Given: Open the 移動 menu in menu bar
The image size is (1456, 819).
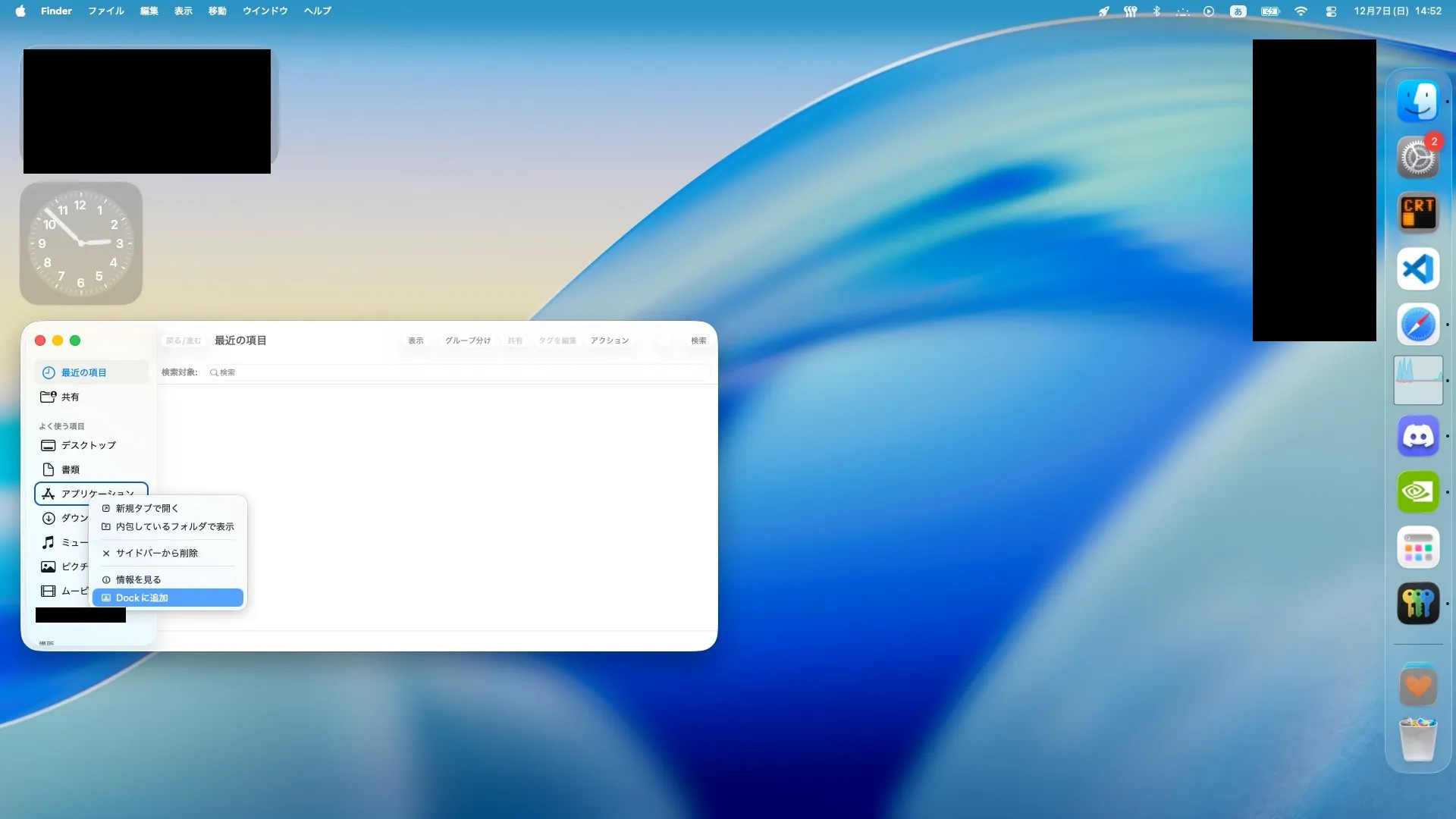Looking at the screenshot, I should coord(217,11).
